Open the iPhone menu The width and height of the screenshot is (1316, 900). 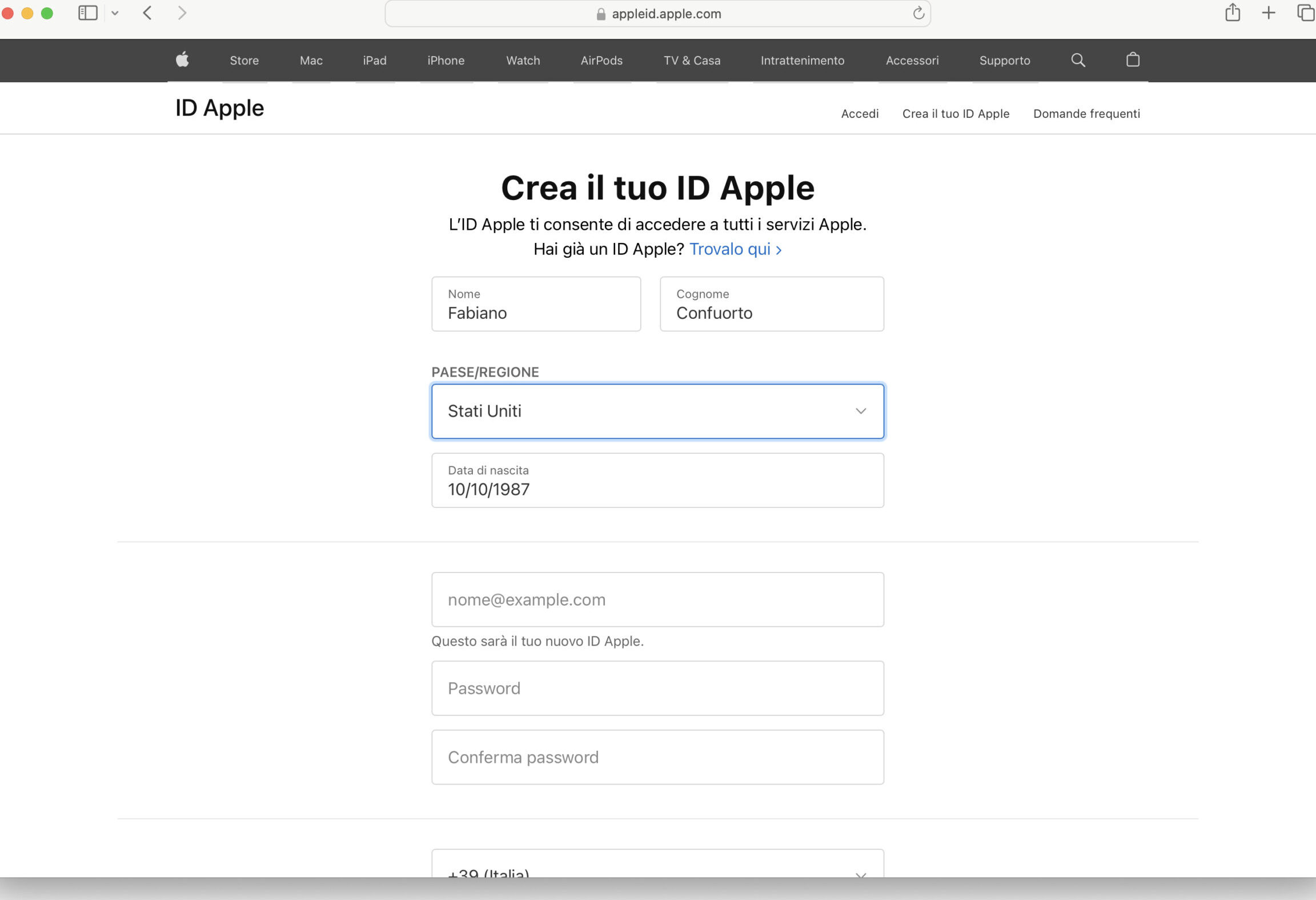point(446,61)
